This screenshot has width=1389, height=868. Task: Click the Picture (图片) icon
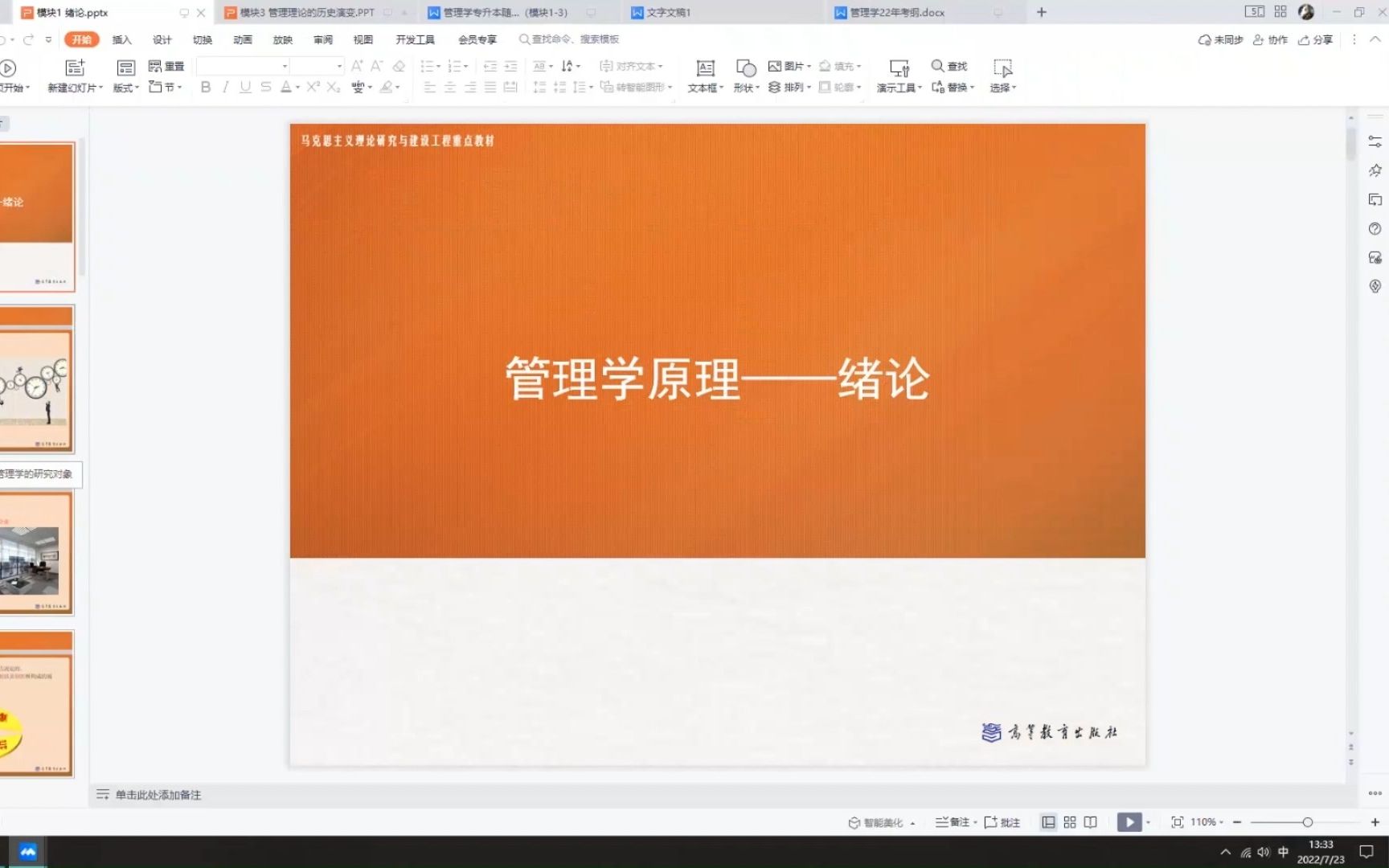775,66
